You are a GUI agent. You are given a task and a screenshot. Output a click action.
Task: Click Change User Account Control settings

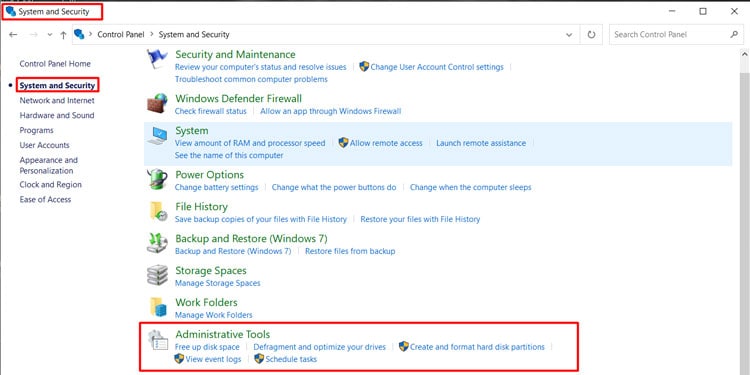coord(437,67)
